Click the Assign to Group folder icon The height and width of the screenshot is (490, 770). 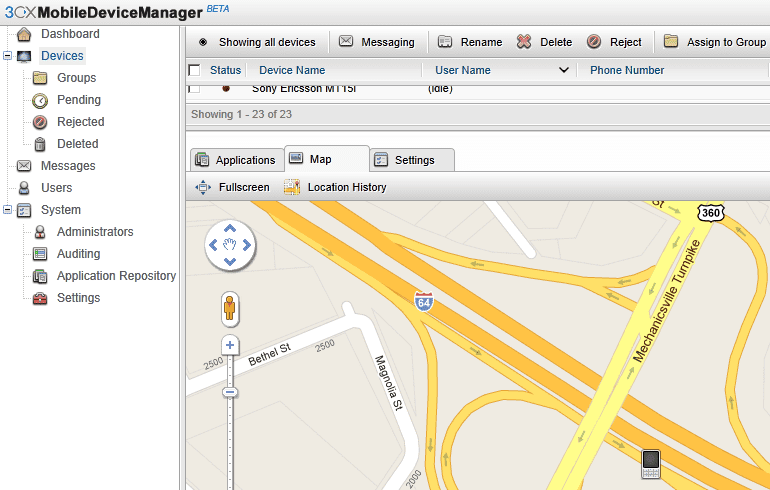(x=671, y=41)
